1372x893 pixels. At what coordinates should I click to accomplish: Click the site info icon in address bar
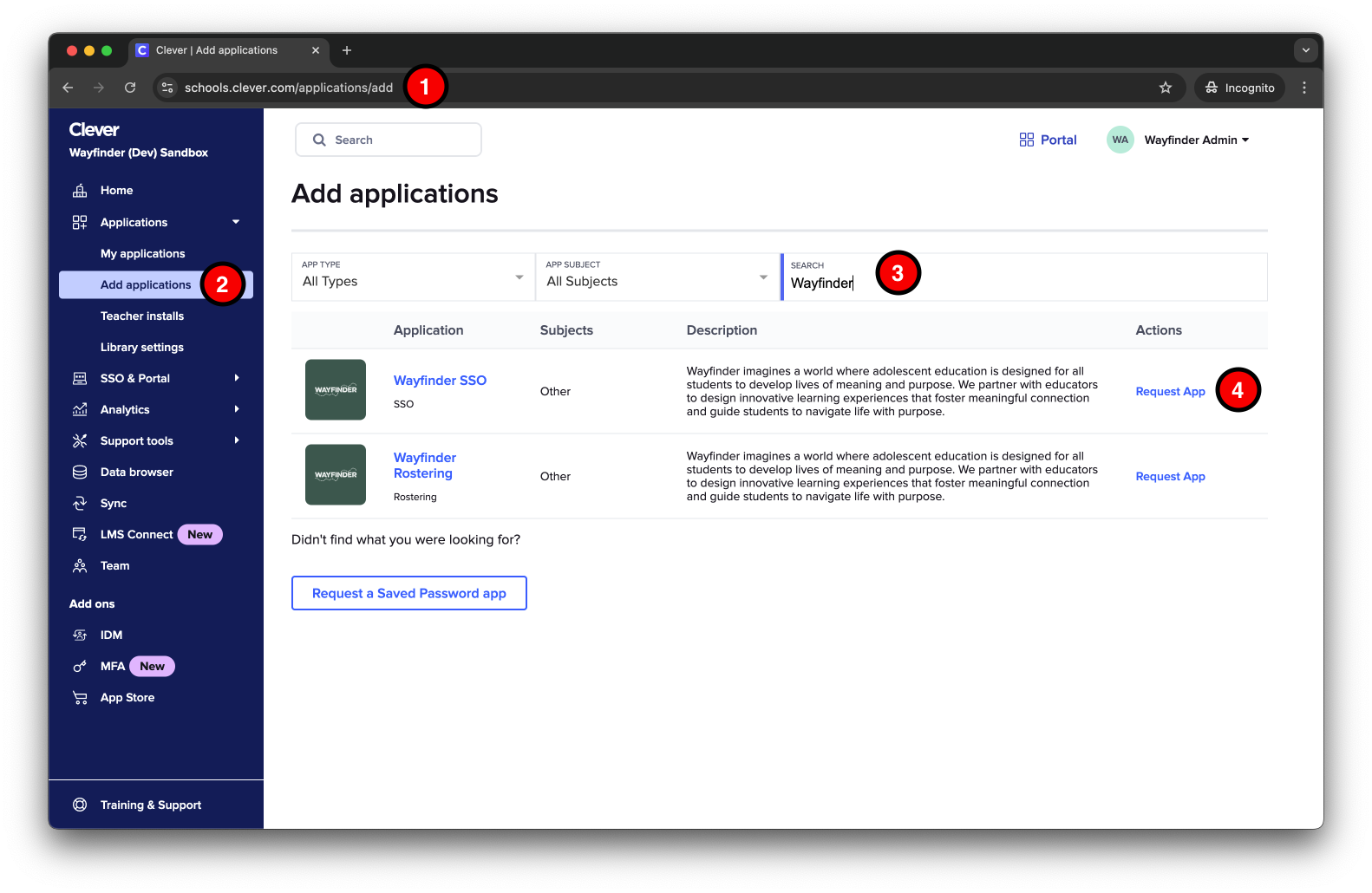[x=168, y=88]
